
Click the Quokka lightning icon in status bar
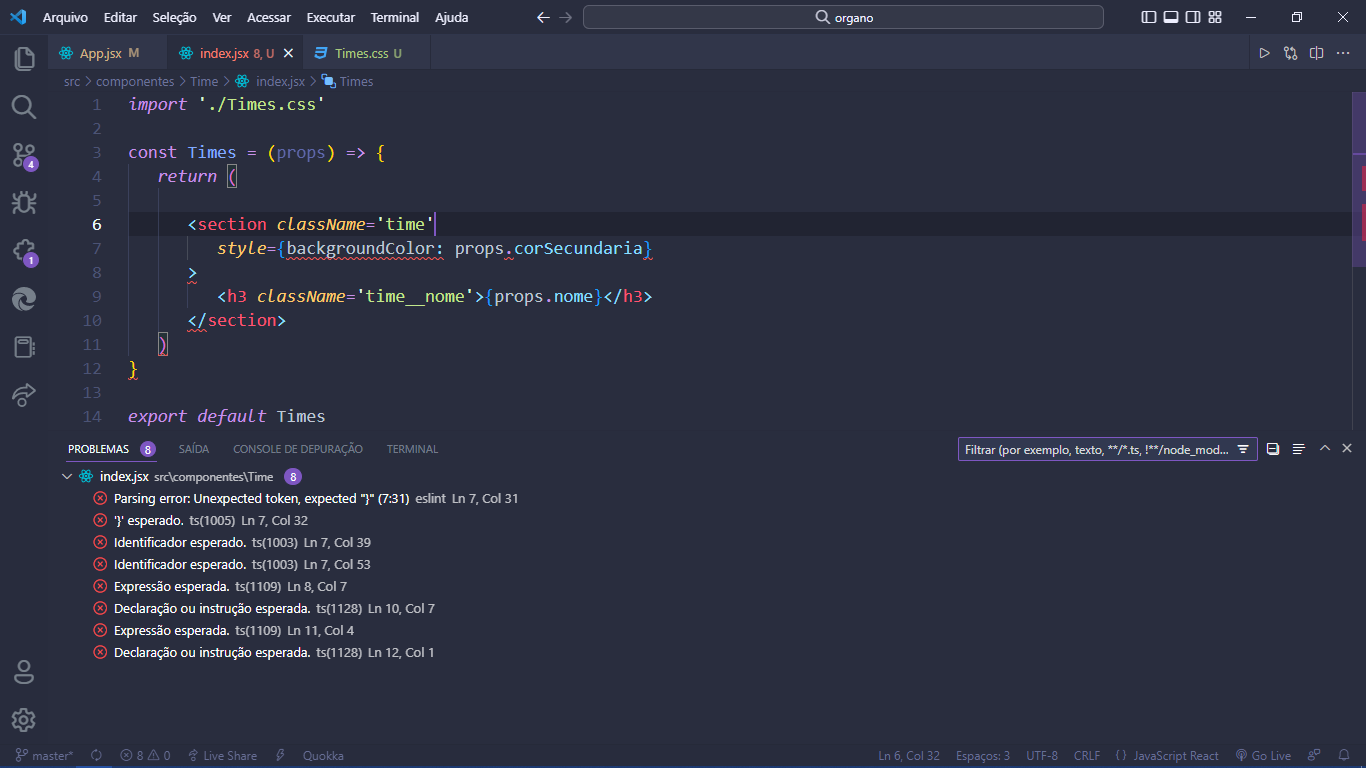coord(281,756)
